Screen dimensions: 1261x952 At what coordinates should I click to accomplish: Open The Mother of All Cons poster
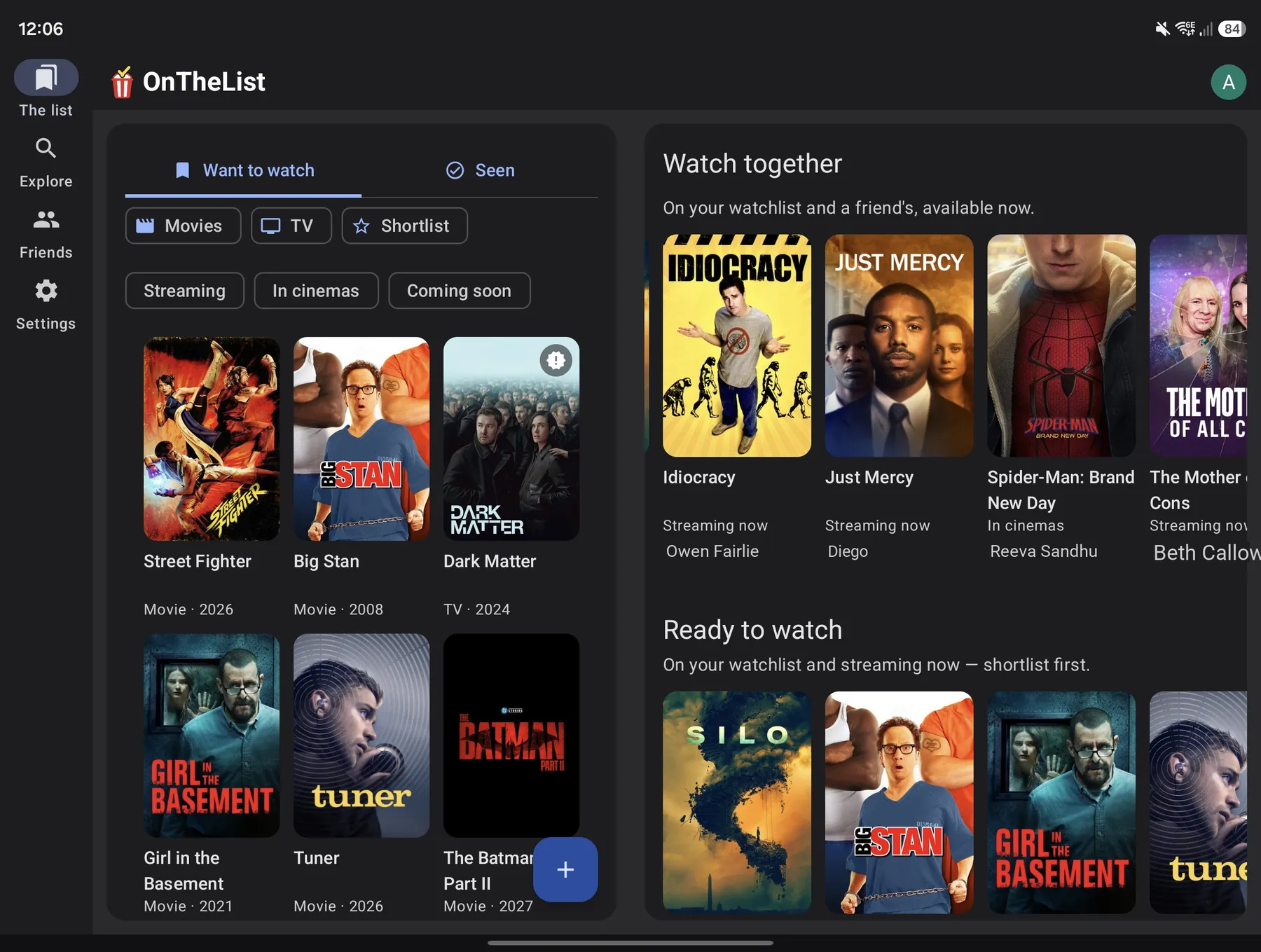[x=1198, y=345]
